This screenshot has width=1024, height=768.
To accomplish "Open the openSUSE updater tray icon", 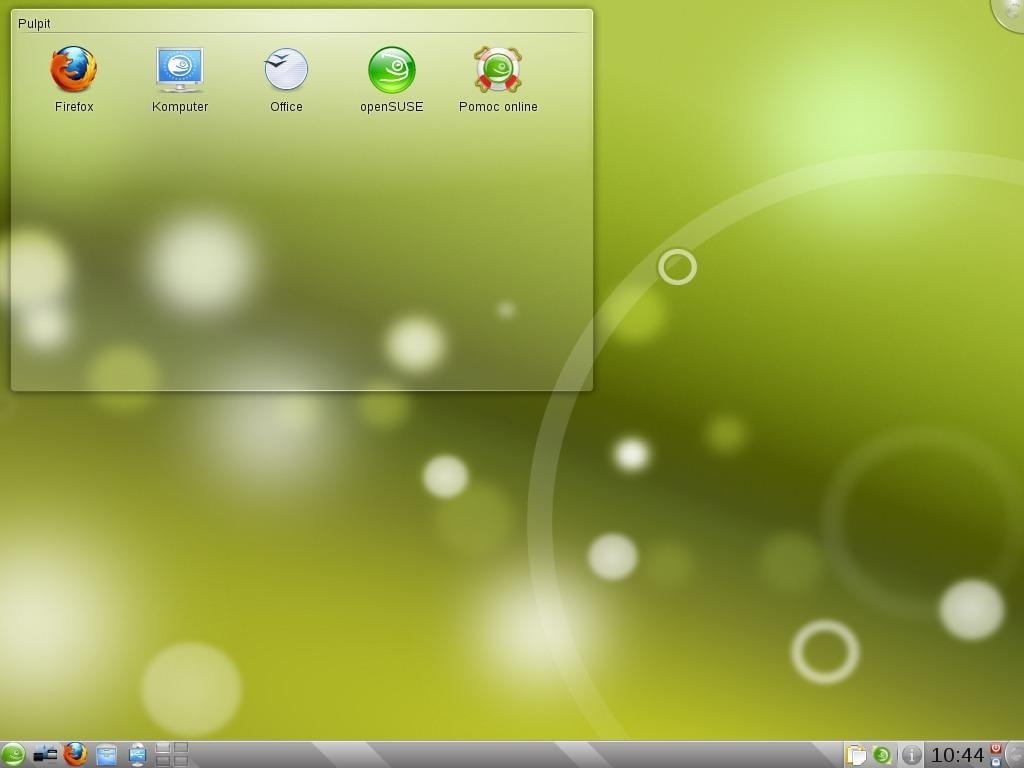I will point(881,755).
